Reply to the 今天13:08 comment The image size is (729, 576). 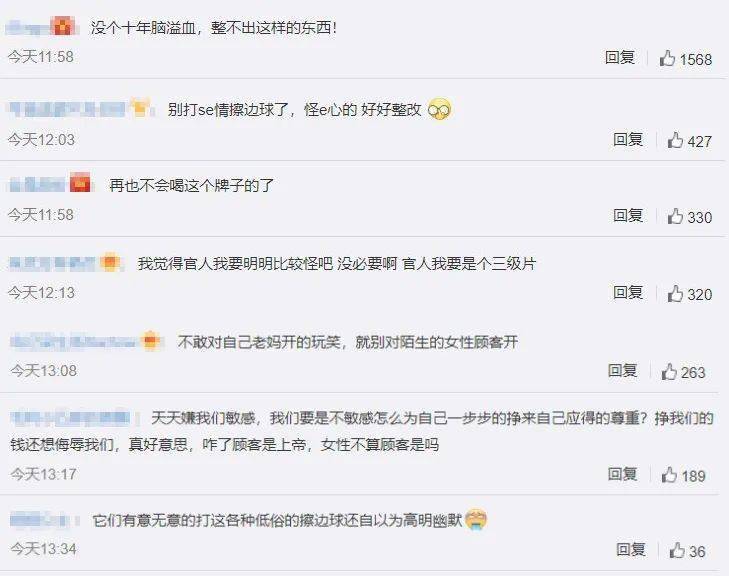coord(622,371)
